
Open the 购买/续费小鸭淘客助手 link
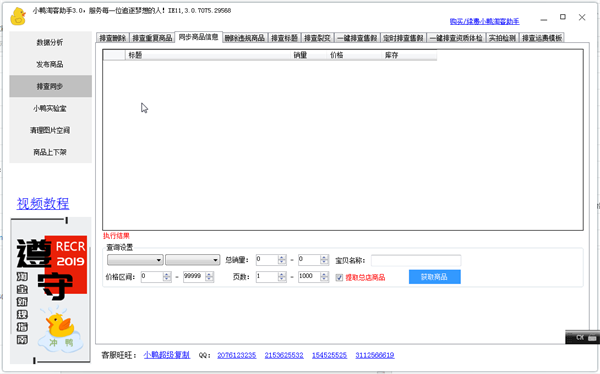click(484, 21)
